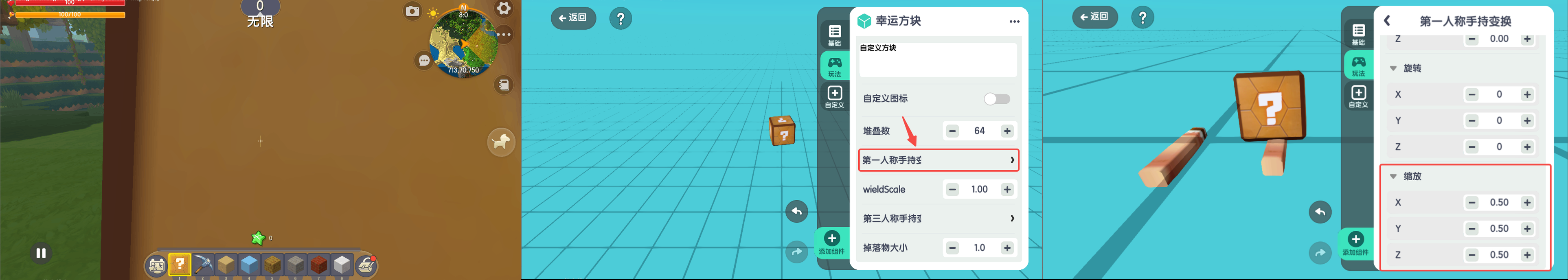Select the lucky block hotbar slot
This screenshot has width=1568, height=280.
click(180, 265)
